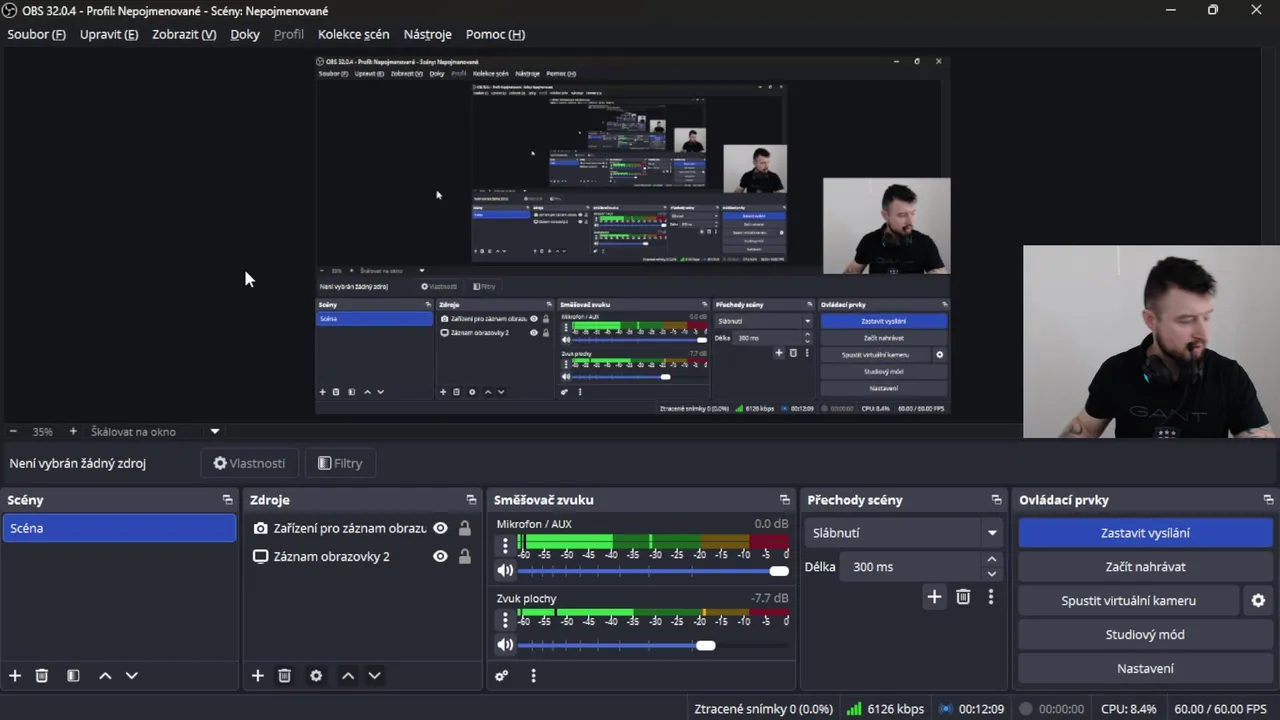
Task: Remove selected scene with trash icon
Action: (42, 676)
